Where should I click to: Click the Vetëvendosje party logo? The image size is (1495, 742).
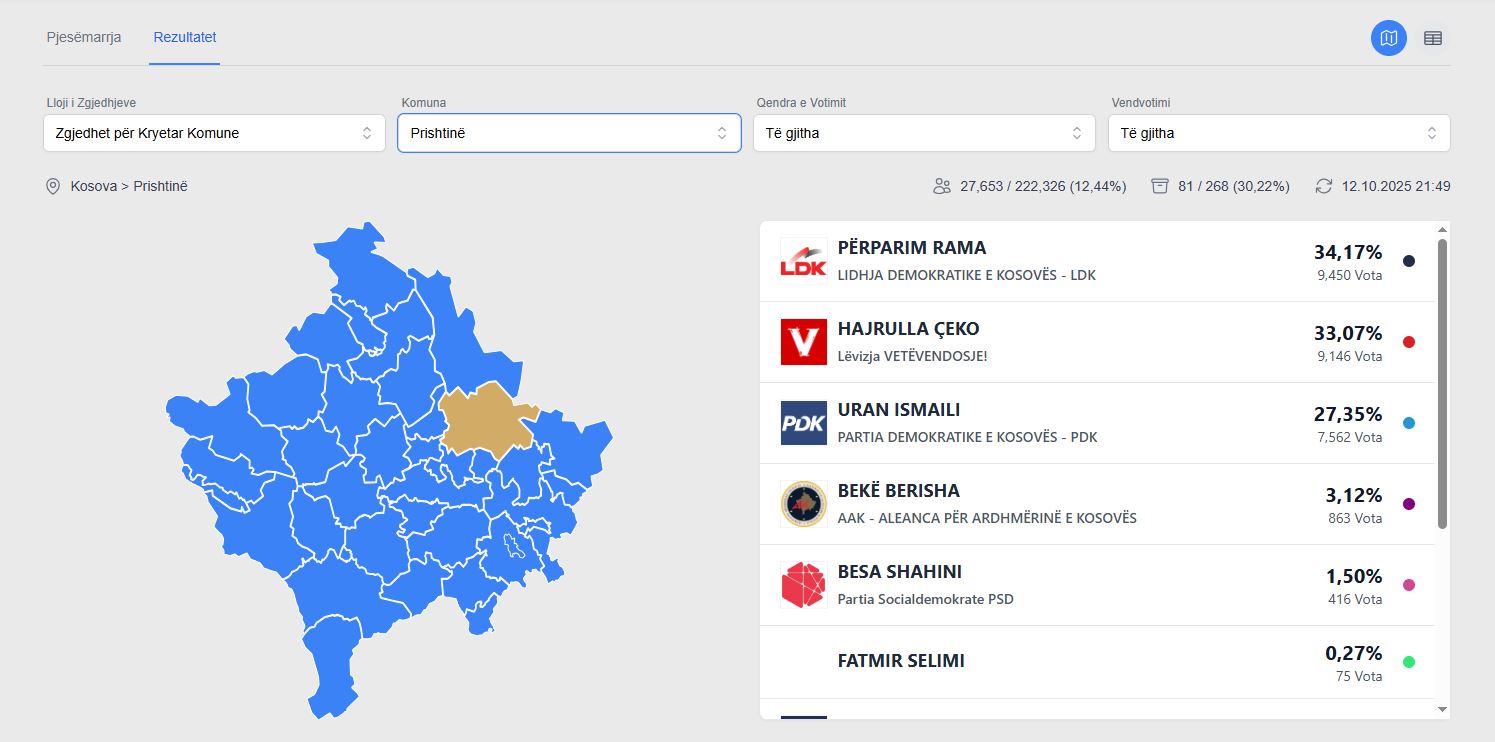(x=803, y=342)
